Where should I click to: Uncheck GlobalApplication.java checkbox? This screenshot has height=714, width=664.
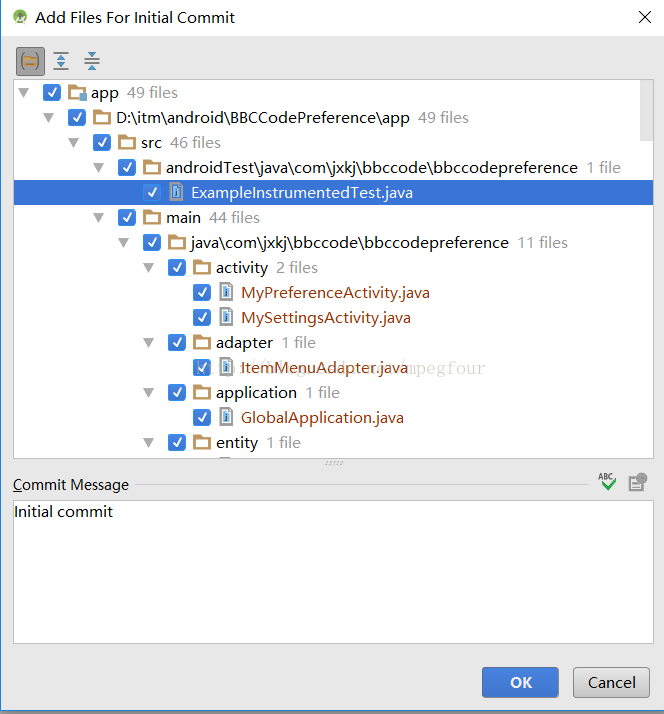click(202, 417)
